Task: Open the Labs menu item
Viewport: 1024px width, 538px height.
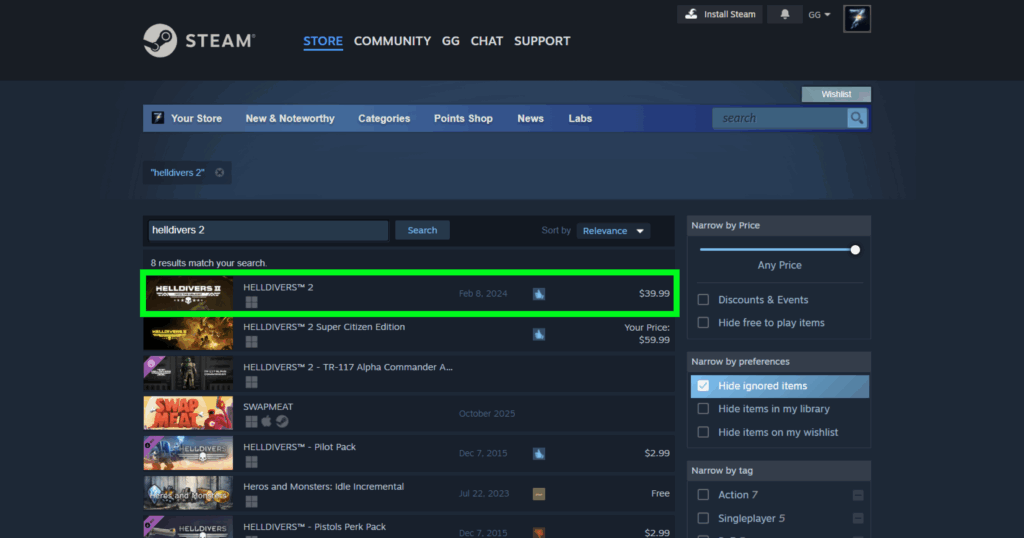Action: 580,118
